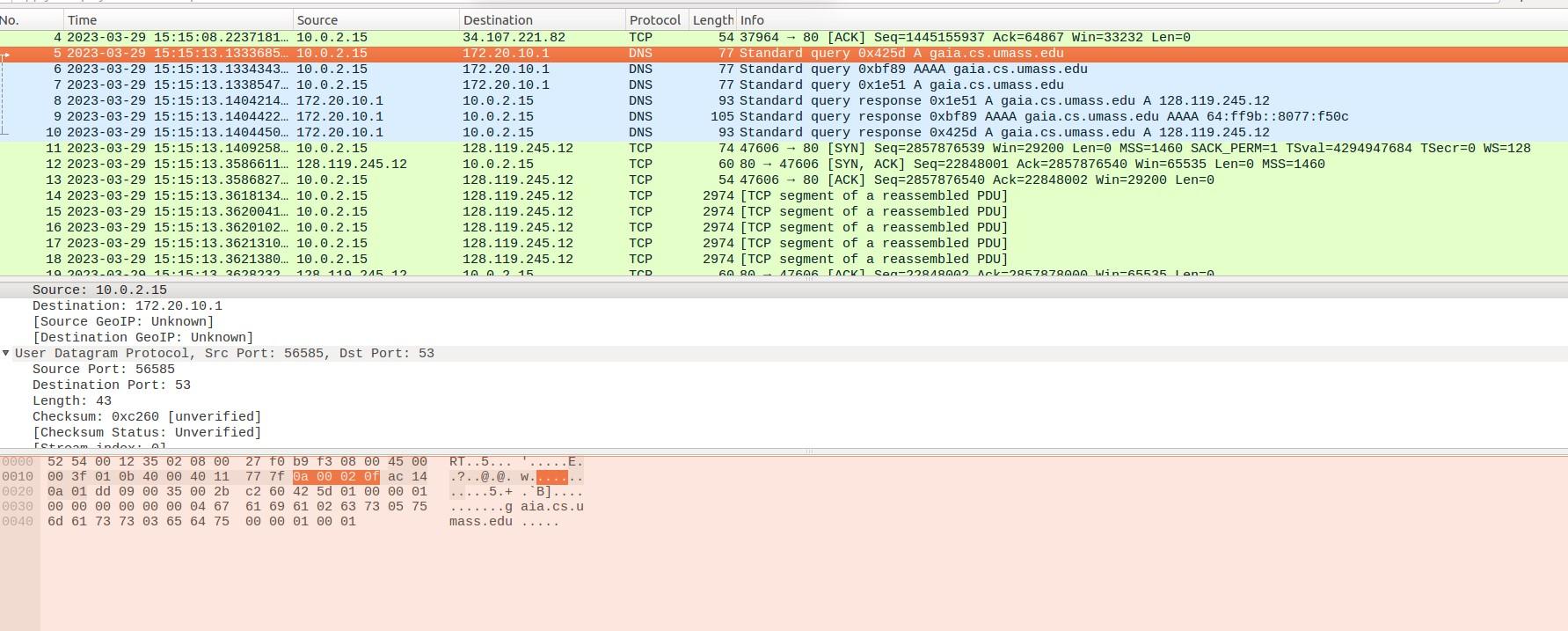Viewport: 1568px width, 631px height.
Task: Click ASCII text RT..5... in first row
Action: click(x=480, y=461)
